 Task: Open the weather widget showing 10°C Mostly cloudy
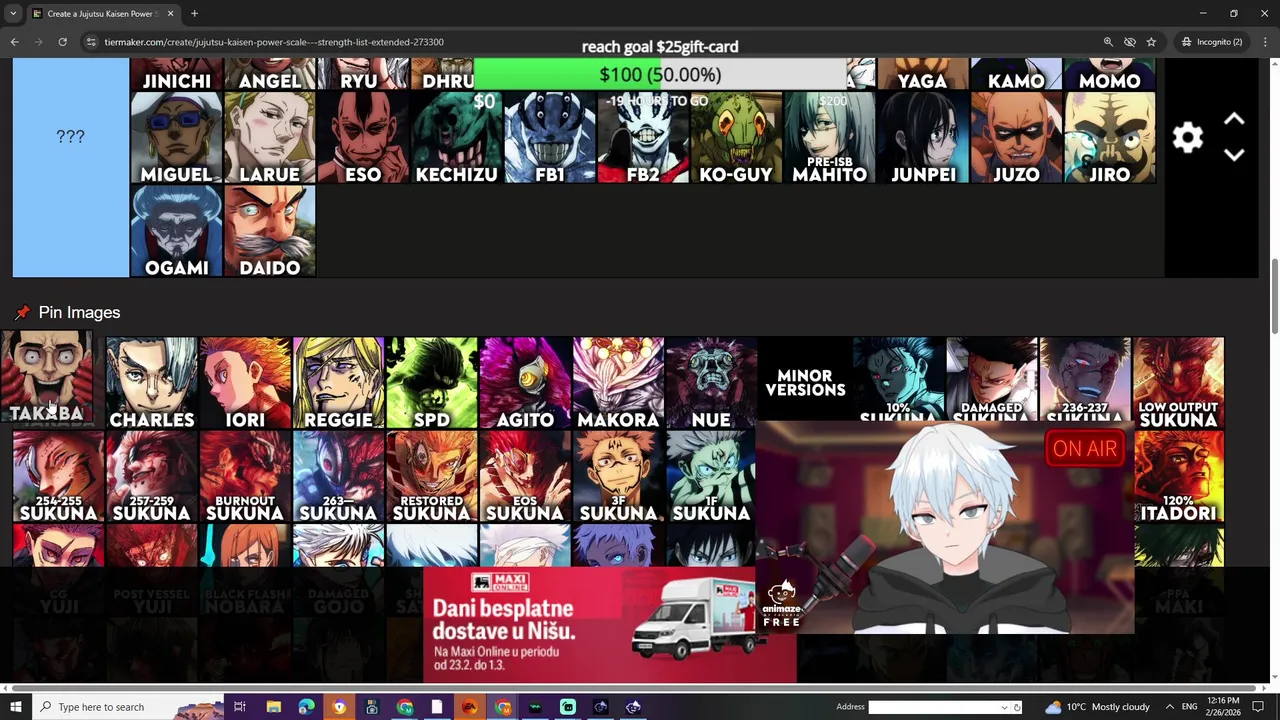coord(1097,707)
